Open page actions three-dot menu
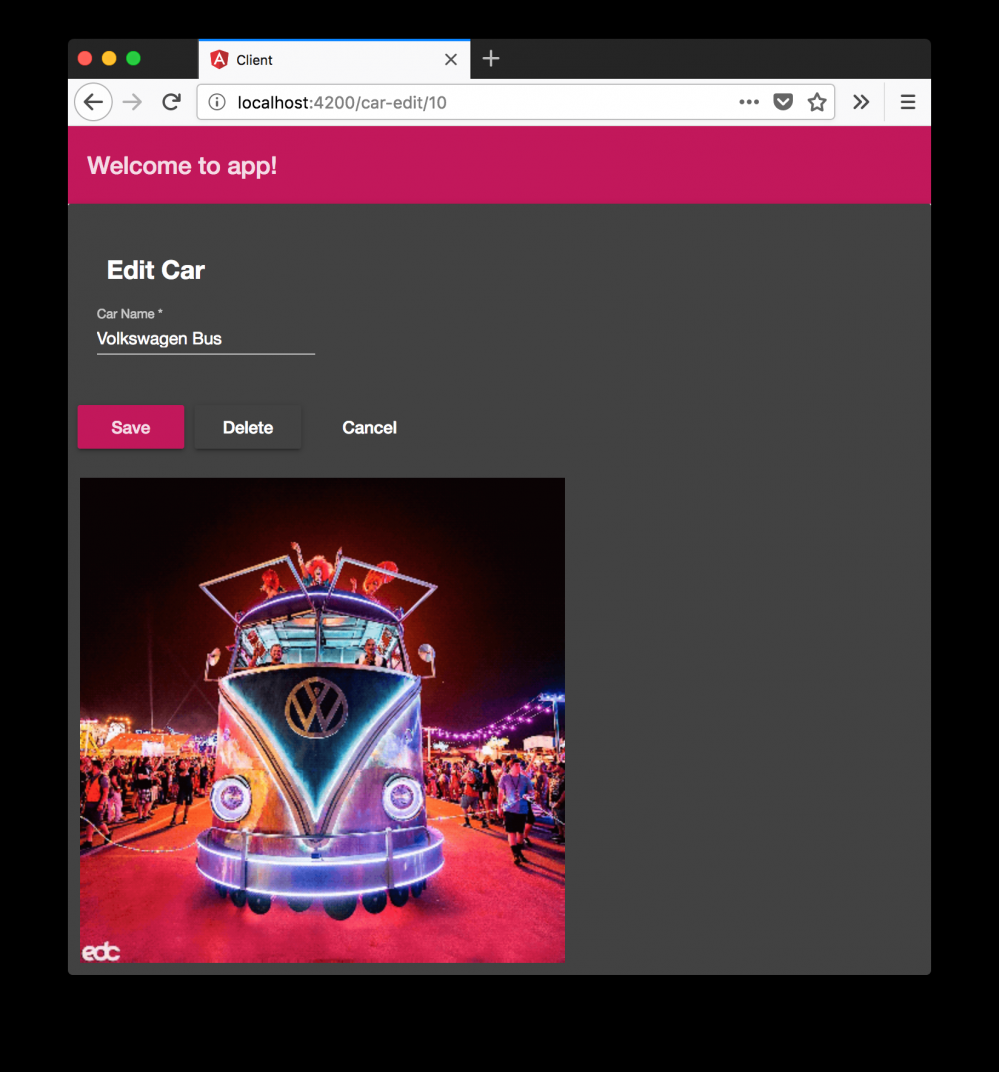 click(749, 103)
